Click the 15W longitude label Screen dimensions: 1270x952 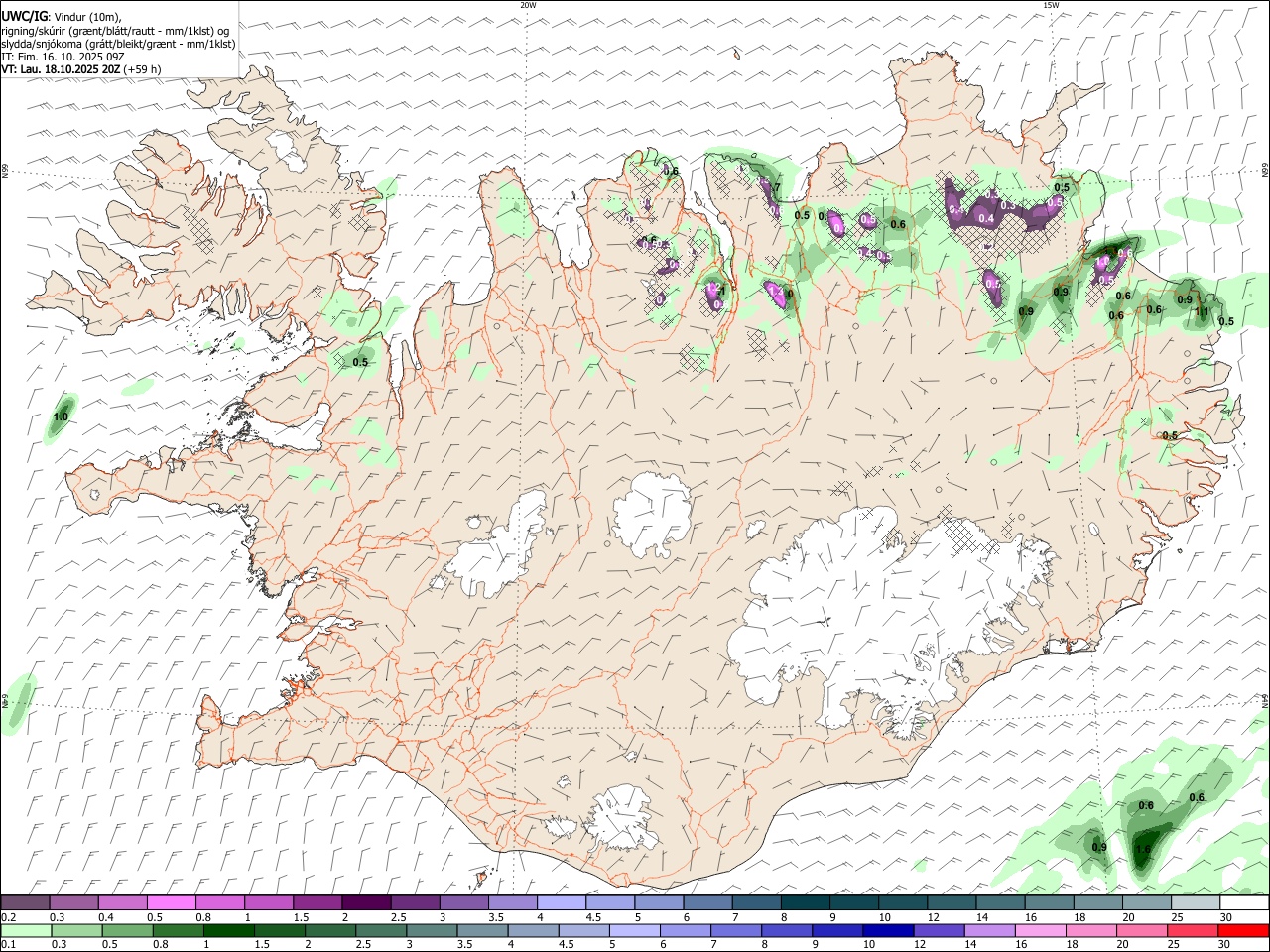(x=1050, y=5)
